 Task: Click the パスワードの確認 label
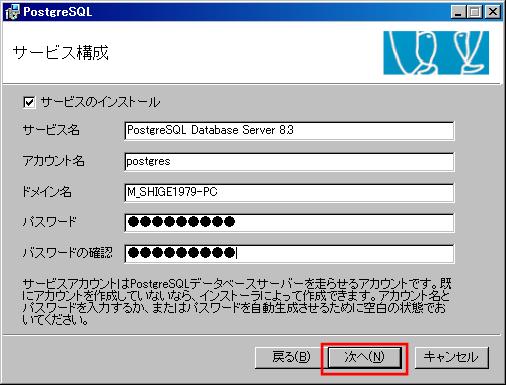pyautogui.click(x=68, y=253)
